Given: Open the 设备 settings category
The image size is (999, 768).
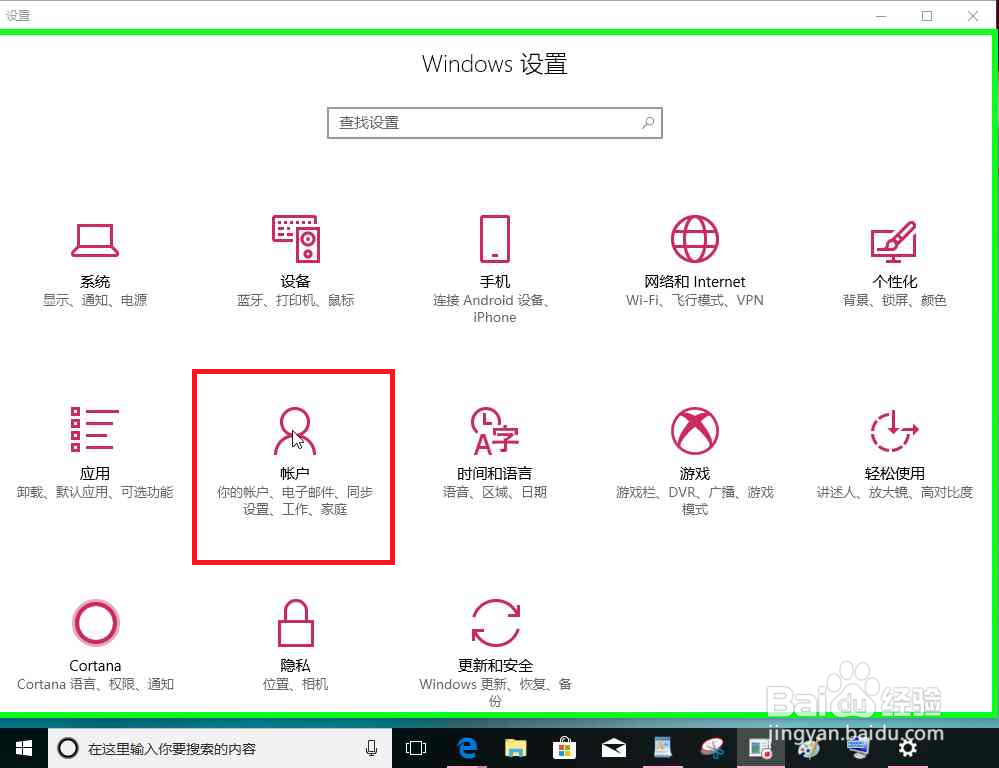Looking at the screenshot, I should (x=295, y=262).
